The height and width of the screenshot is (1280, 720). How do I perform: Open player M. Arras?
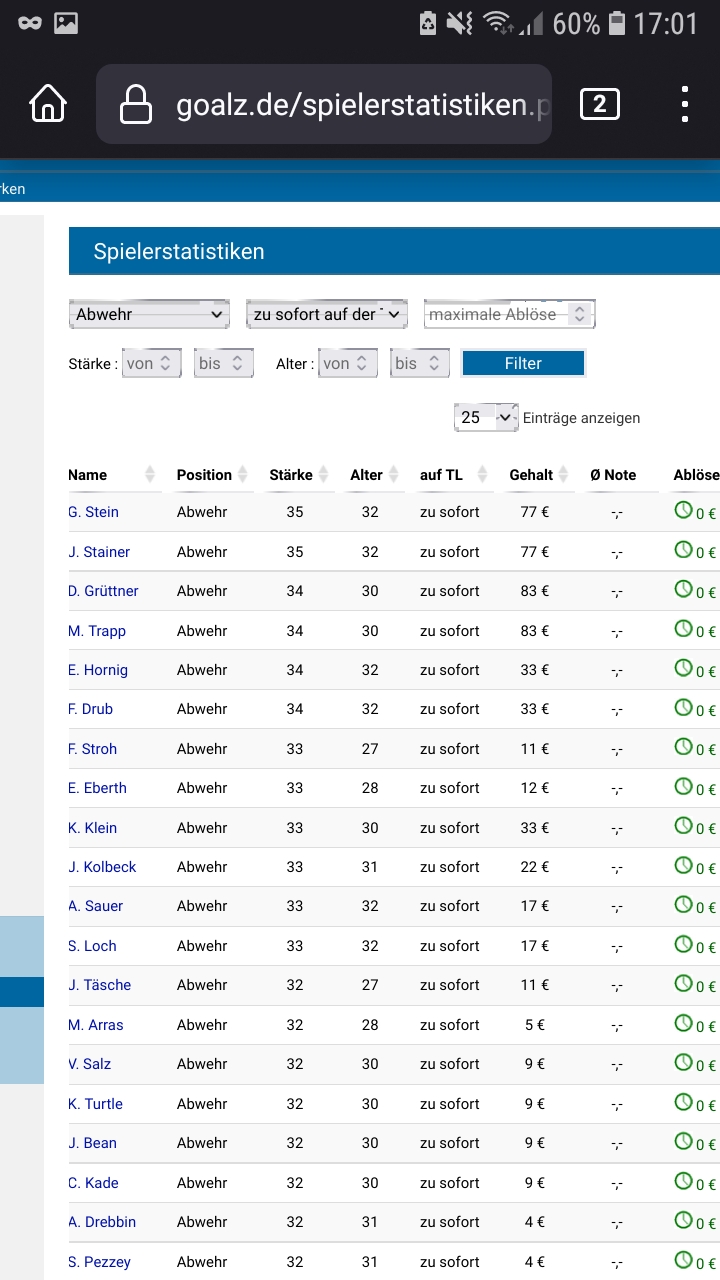click(96, 1025)
